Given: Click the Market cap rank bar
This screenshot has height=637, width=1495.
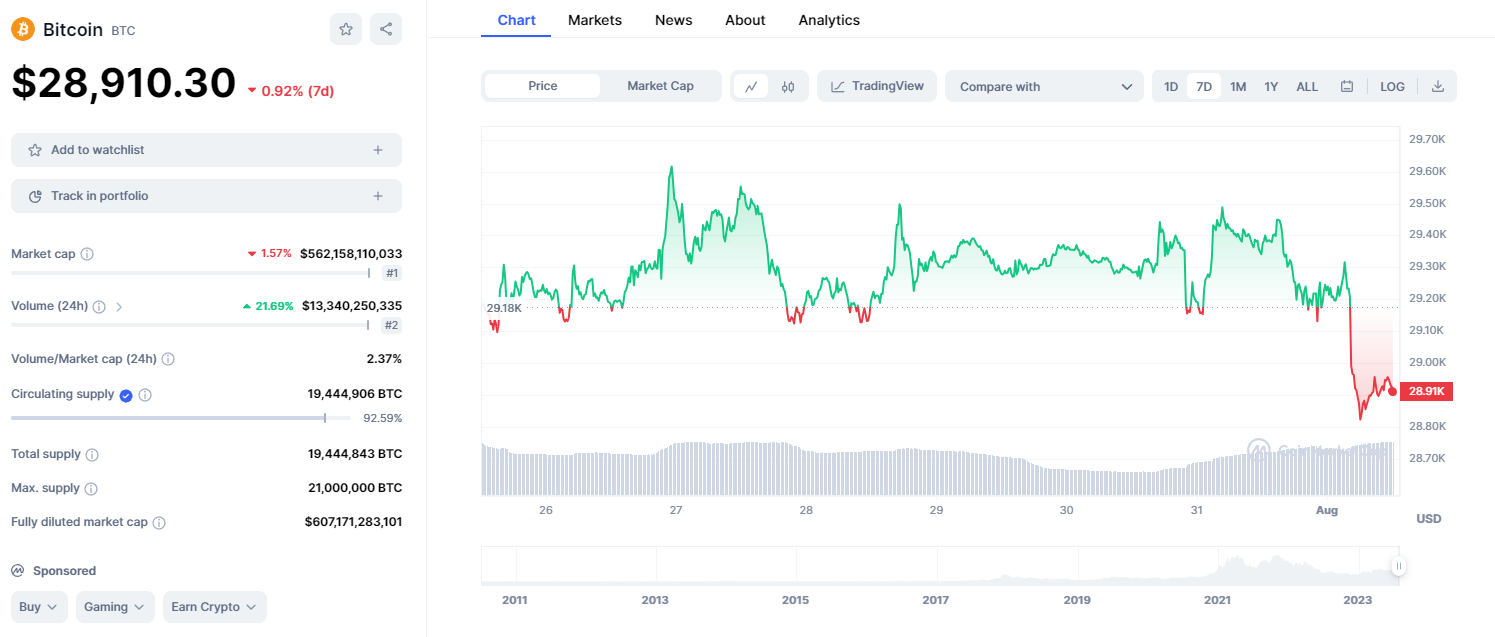Looking at the screenshot, I should pos(191,273).
